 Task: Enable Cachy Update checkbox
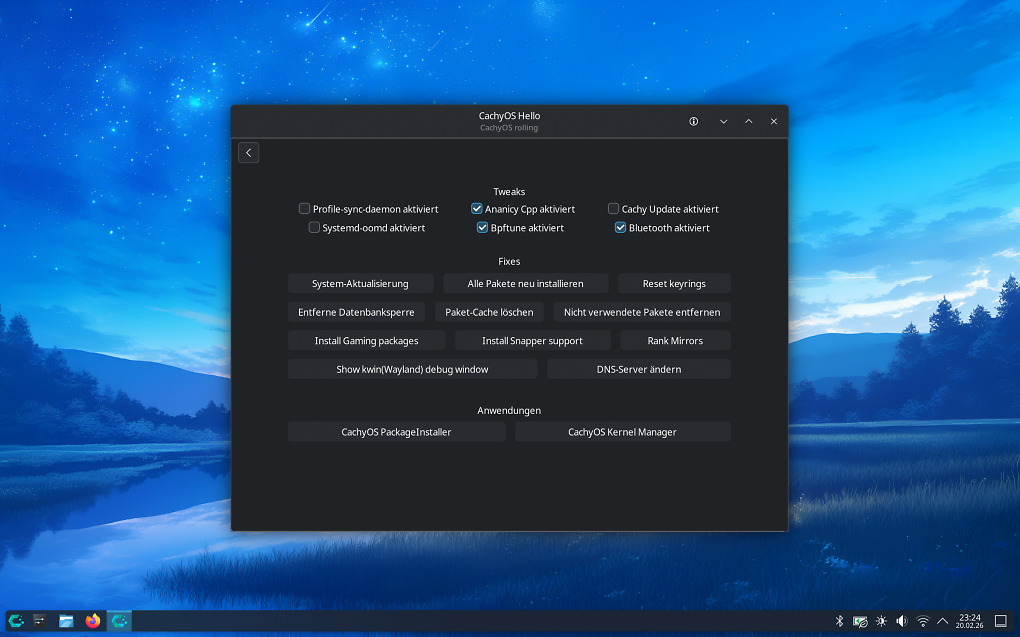tap(613, 209)
